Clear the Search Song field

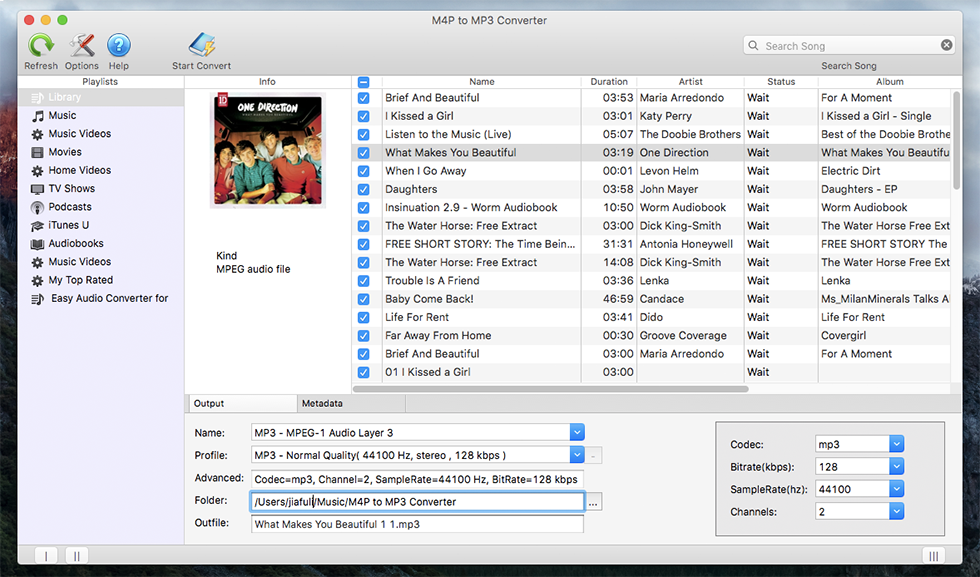pyautogui.click(x=948, y=45)
